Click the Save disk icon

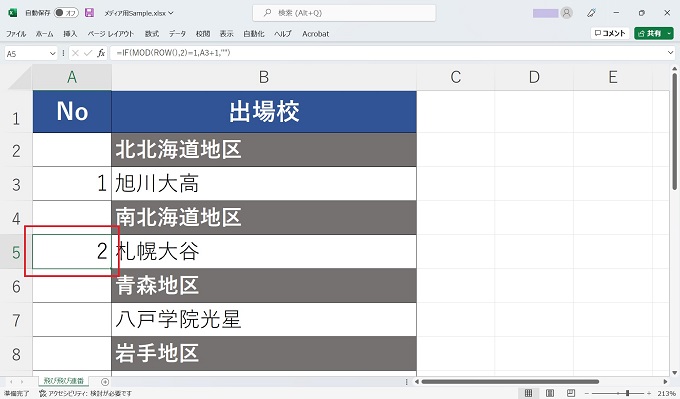pos(89,13)
